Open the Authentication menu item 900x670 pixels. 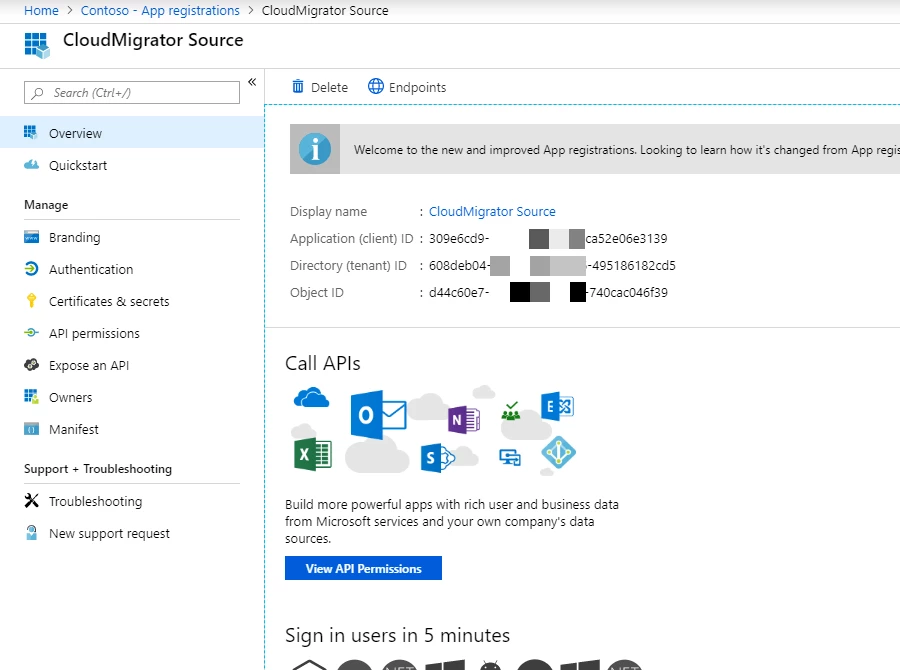132,269
